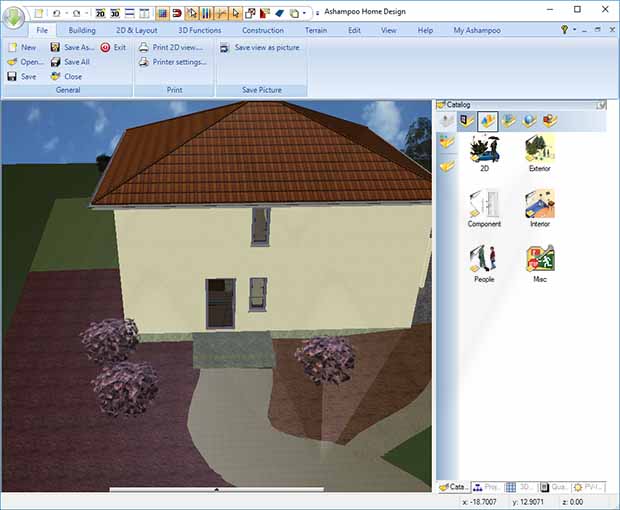Switch to the Proj... bottom panel tab
The image size is (620, 510).
[487, 487]
